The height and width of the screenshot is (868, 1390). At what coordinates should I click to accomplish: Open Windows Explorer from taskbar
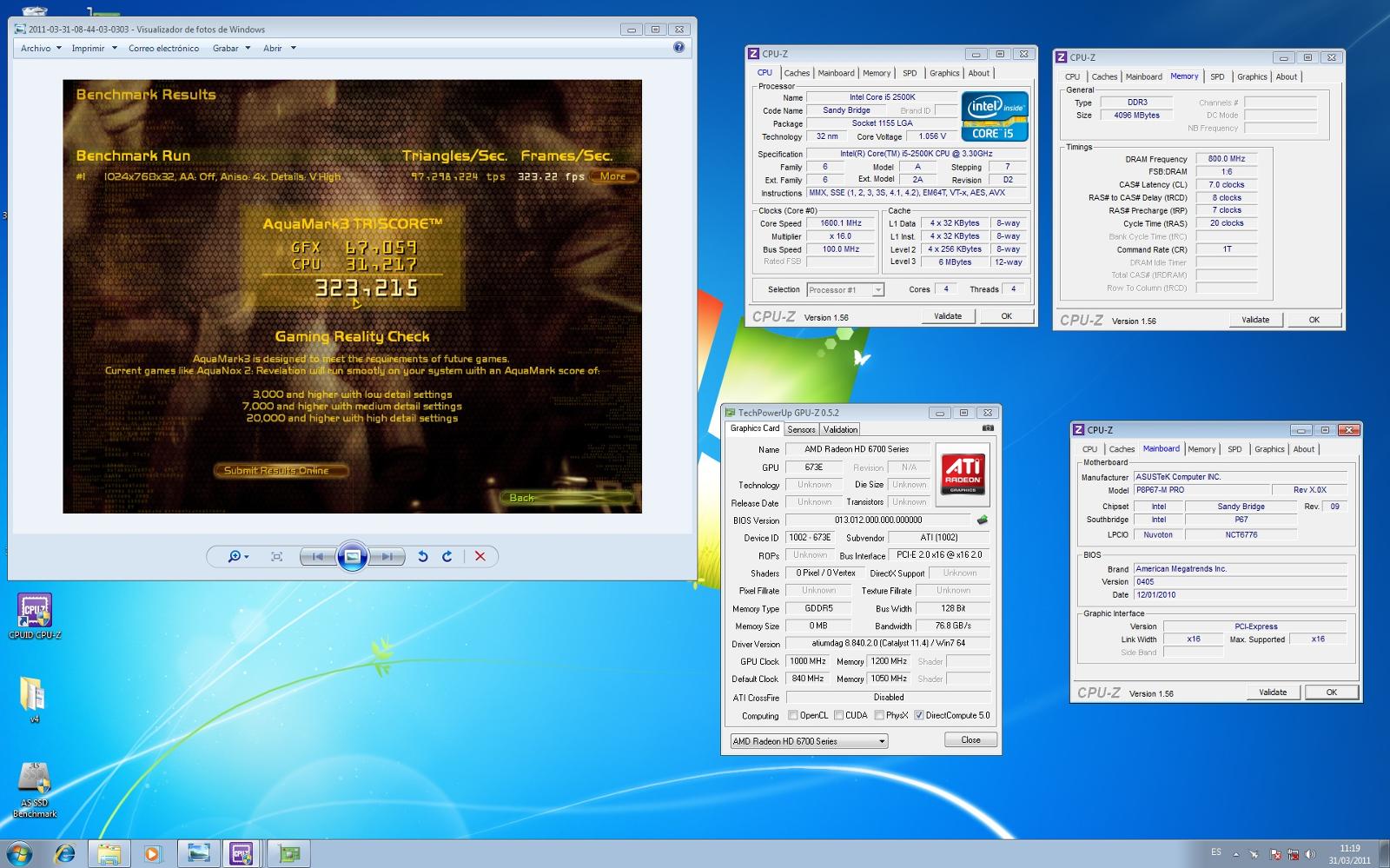[109, 854]
